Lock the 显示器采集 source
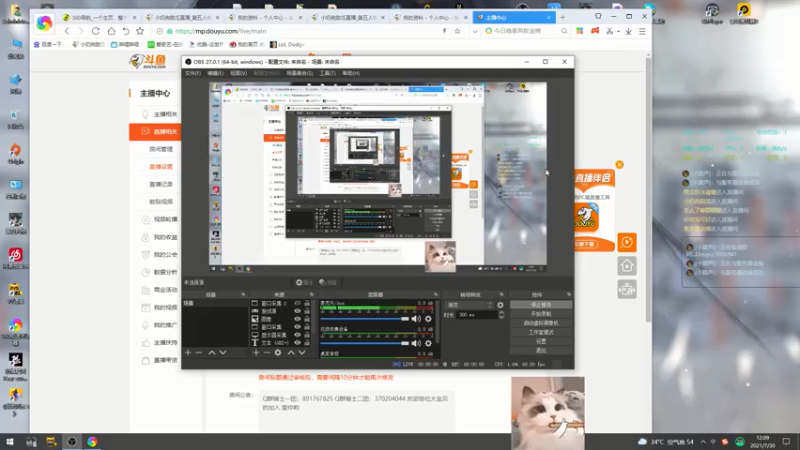The height and width of the screenshot is (450, 800). coord(307,335)
